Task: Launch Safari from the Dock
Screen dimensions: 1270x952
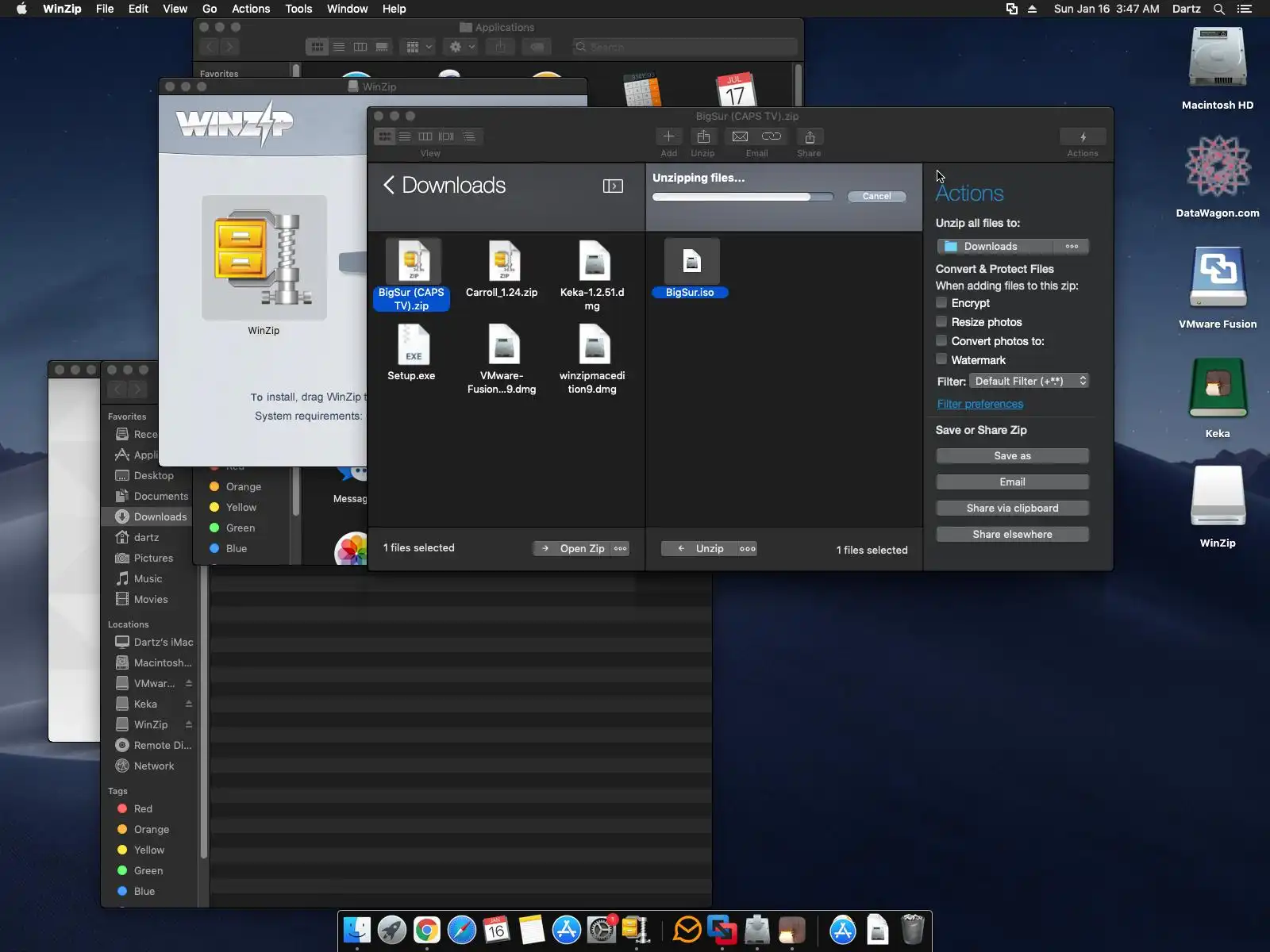Action: click(x=461, y=930)
